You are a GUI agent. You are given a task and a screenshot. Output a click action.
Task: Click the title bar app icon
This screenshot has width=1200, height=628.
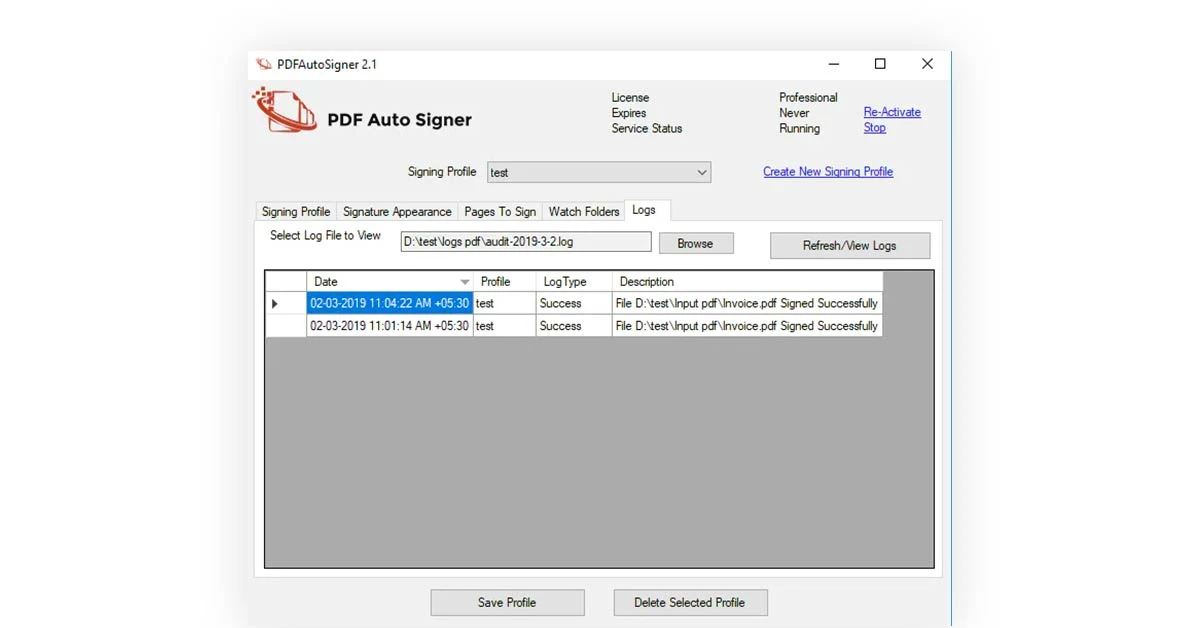[x=264, y=64]
